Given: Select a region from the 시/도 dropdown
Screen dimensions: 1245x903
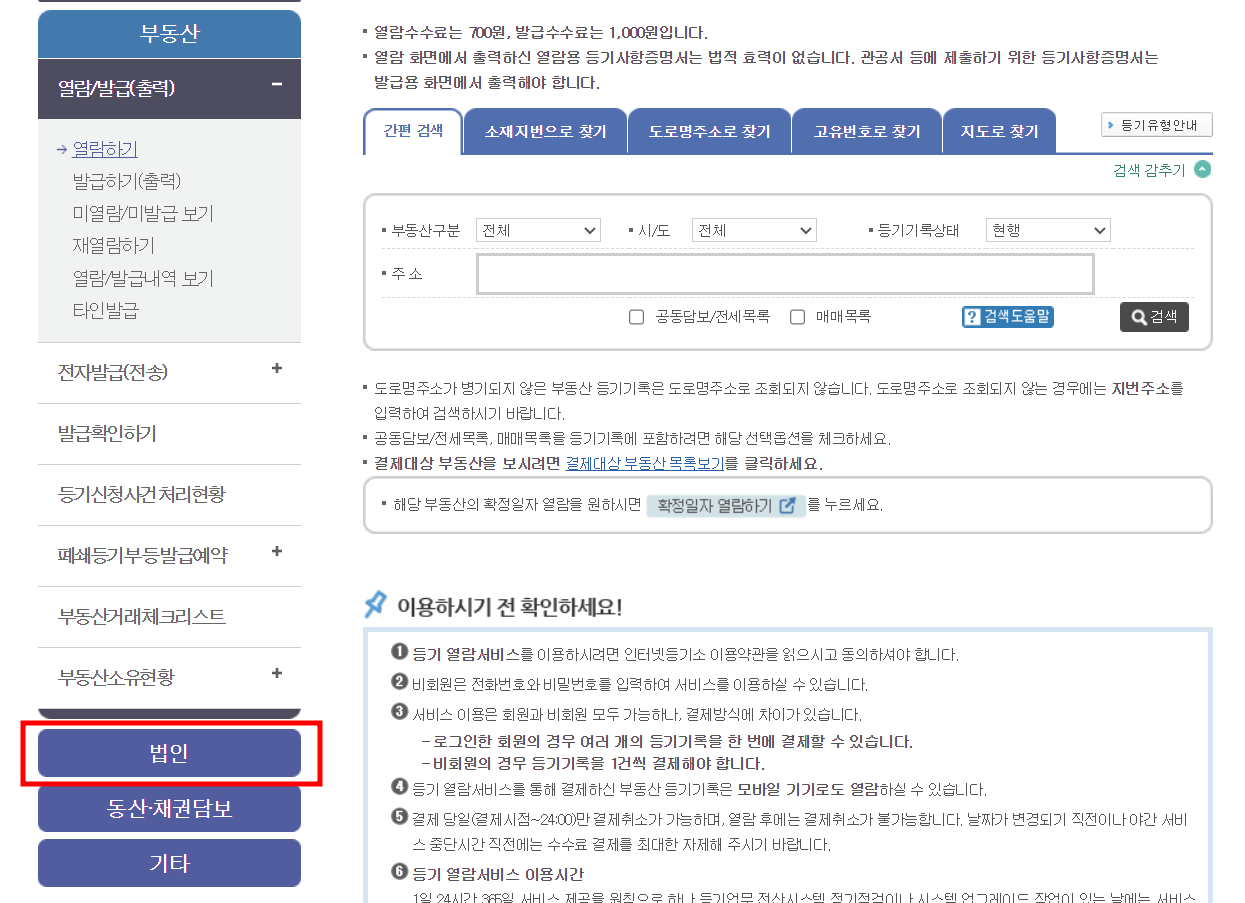Looking at the screenshot, I should pyautogui.click(x=754, y=230).
